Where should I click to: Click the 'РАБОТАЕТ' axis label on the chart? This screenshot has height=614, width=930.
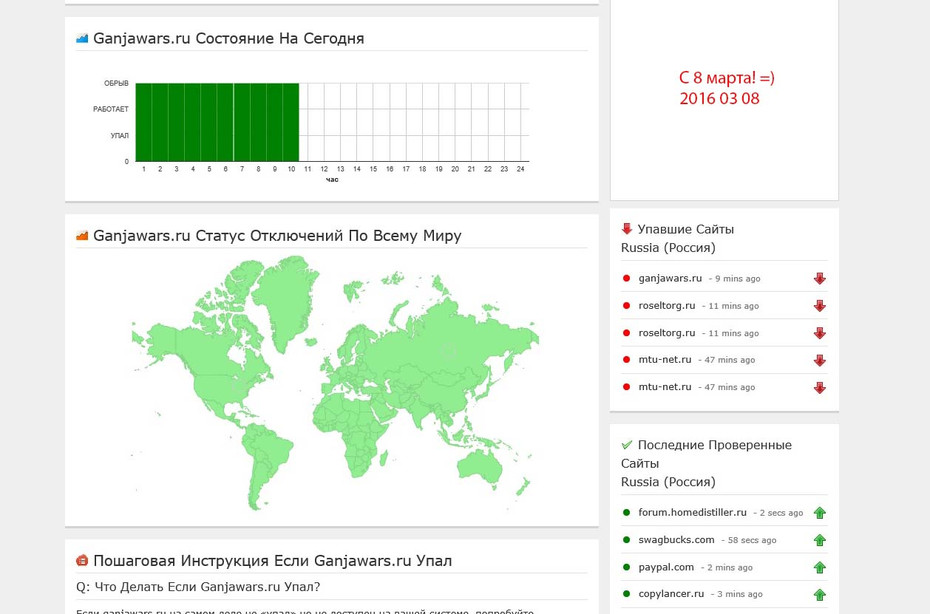click(111, 109)
